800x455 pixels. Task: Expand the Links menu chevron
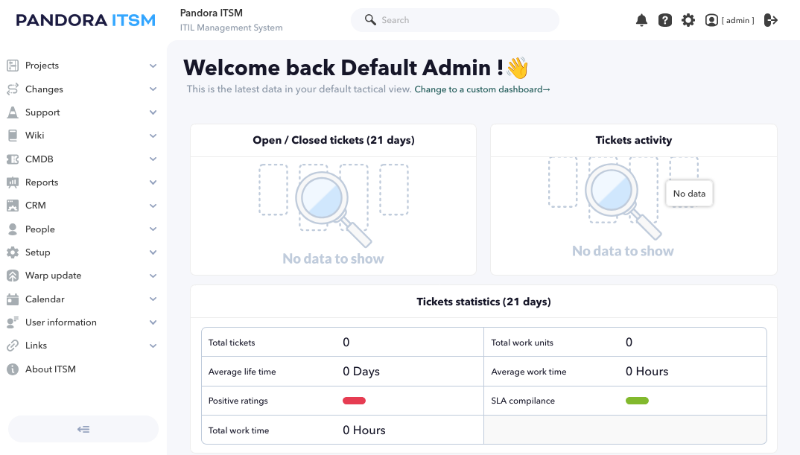[x=153, y=345]
